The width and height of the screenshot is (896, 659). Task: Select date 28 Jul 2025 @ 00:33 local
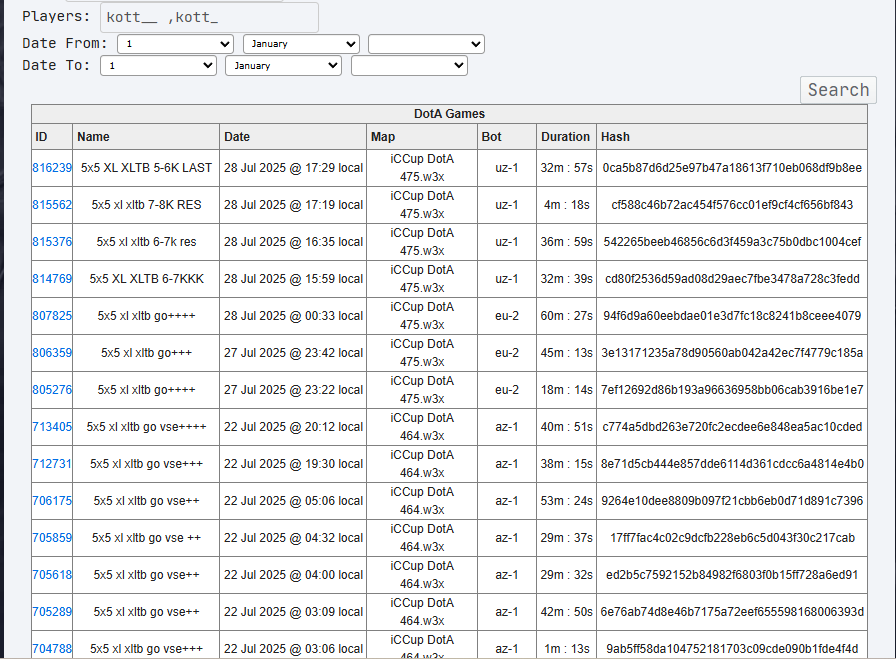(x=293, y=316)
